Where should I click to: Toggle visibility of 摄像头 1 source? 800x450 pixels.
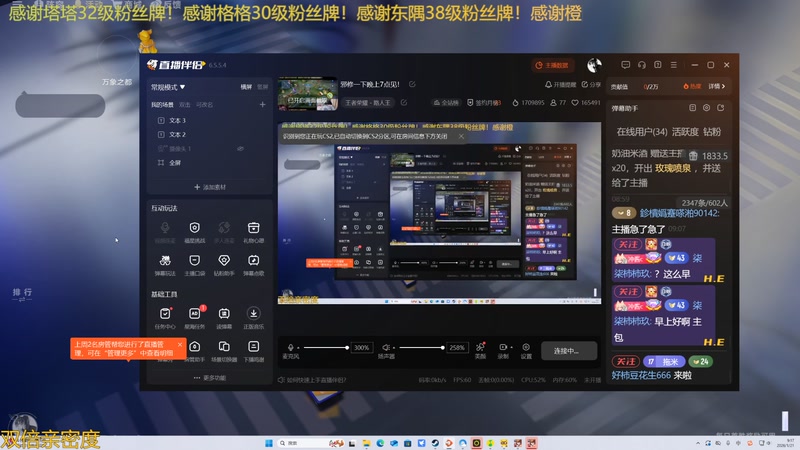(x=240, y=148)
